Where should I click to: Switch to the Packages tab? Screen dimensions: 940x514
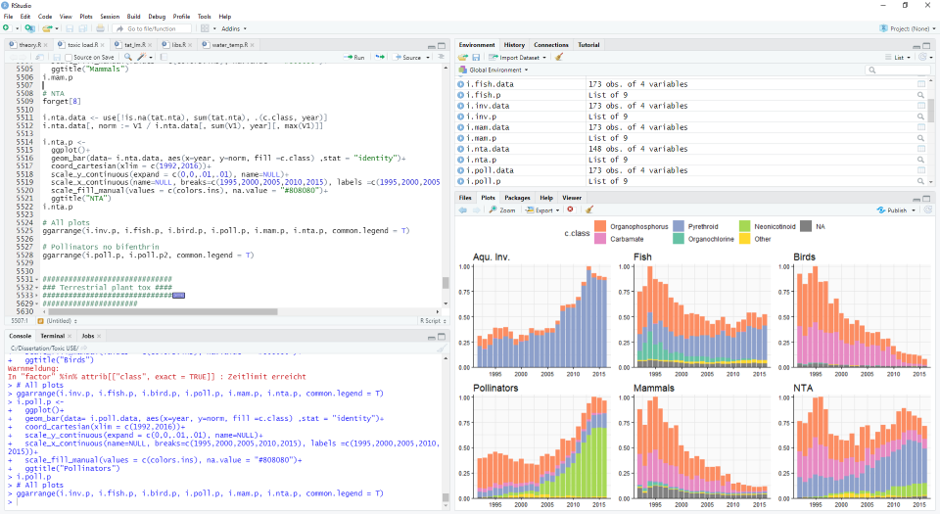517,197
